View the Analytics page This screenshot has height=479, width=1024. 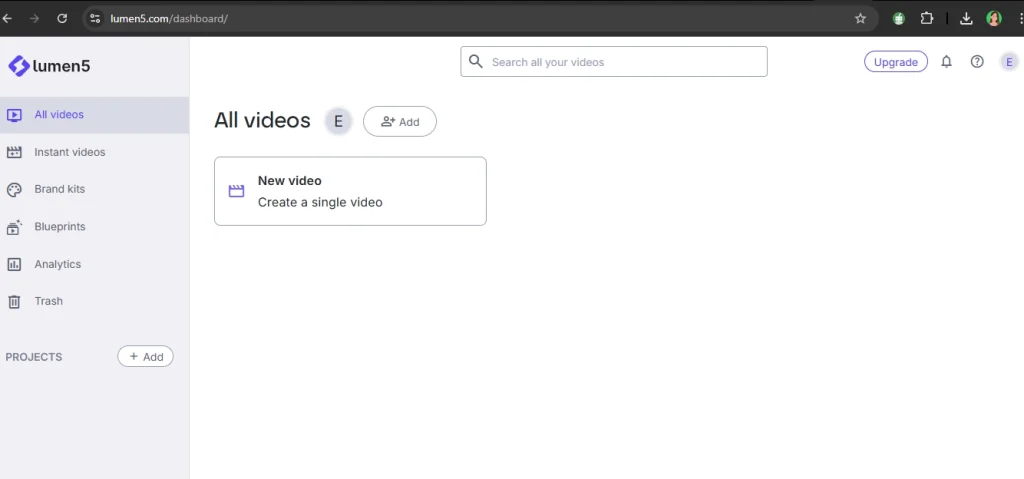coord(57,264)
